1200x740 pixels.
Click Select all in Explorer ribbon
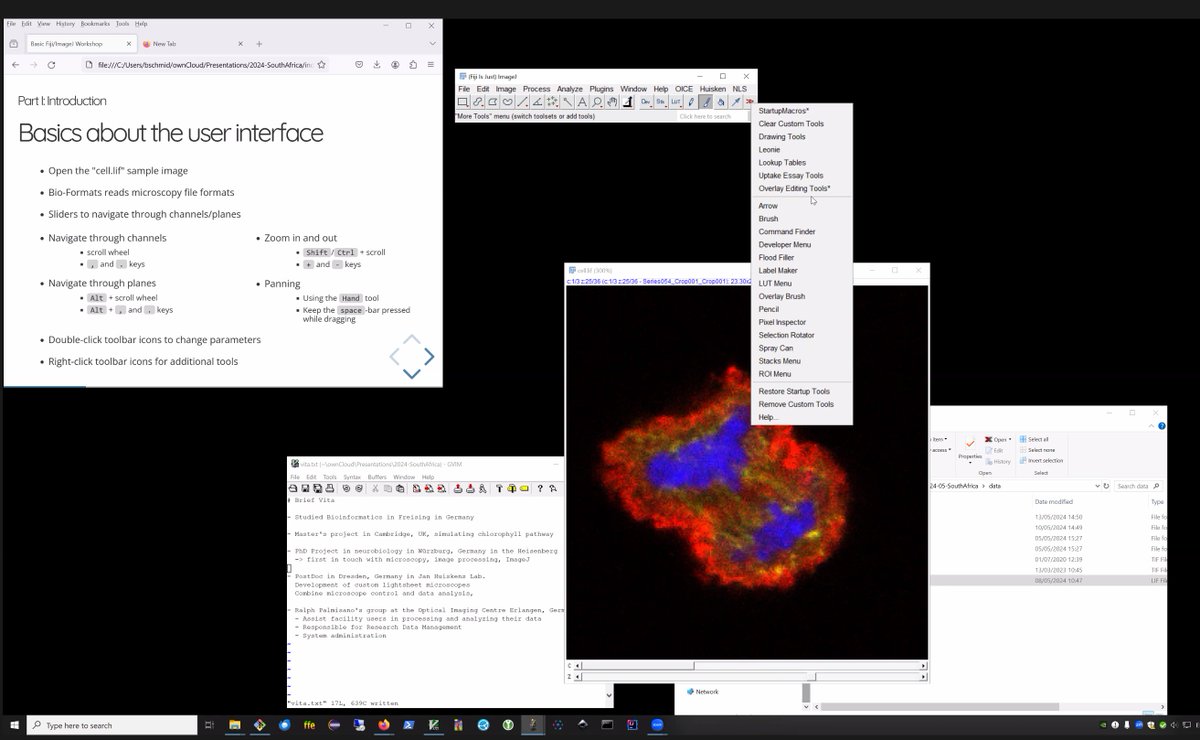click(1035, 439)
